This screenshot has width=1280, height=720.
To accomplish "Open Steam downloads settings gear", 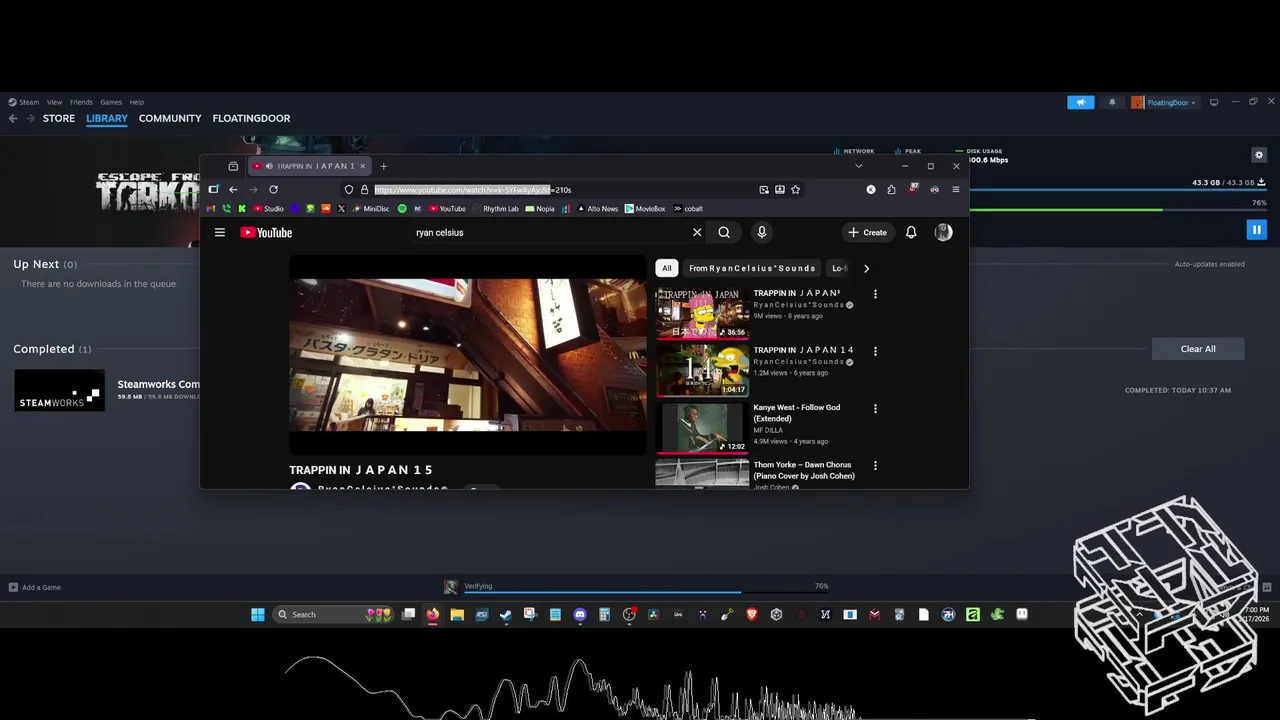I will 1259,155.
